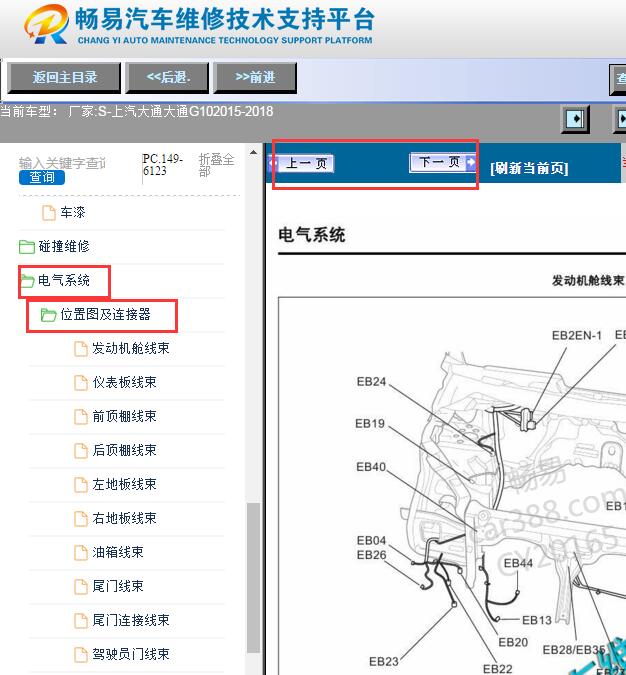The height and width of the screenshot is (675, 626).
Task: Click 折叠全部 to collapse all
Action: click(217, 165)
